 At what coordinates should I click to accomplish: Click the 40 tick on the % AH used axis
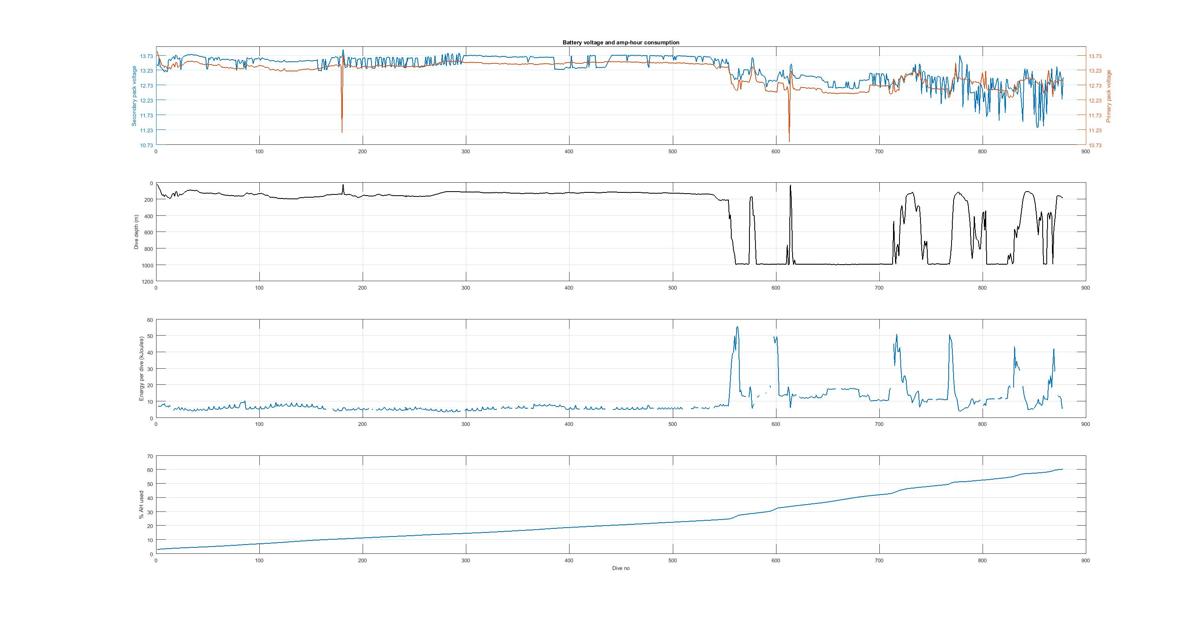tap(150, 498)
